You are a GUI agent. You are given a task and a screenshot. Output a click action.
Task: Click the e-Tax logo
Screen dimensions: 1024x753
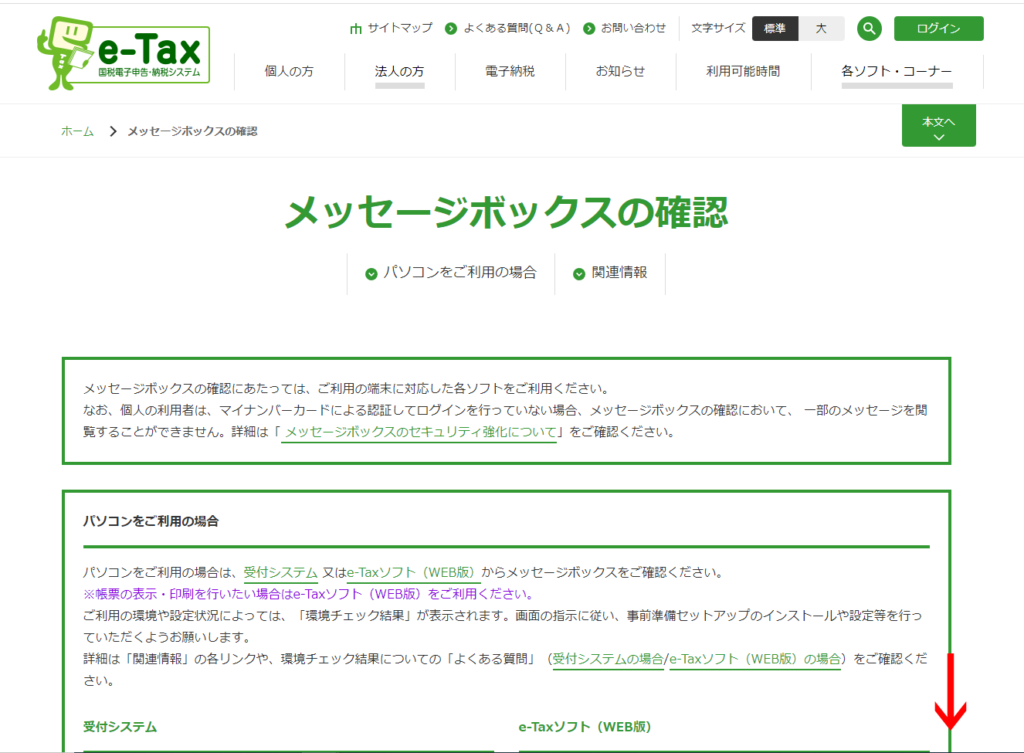(x=123, y=52)
